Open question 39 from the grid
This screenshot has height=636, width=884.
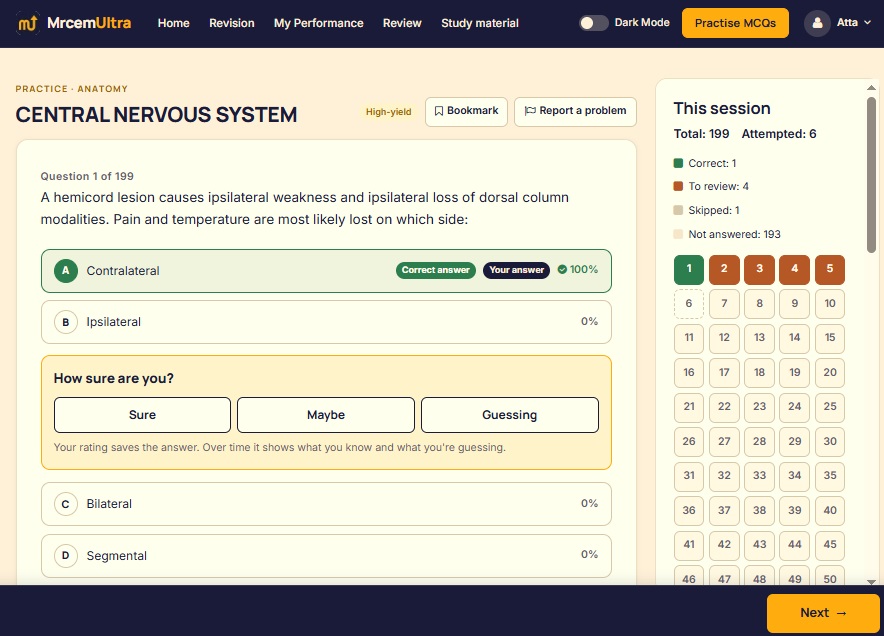[x=794, y=511]
